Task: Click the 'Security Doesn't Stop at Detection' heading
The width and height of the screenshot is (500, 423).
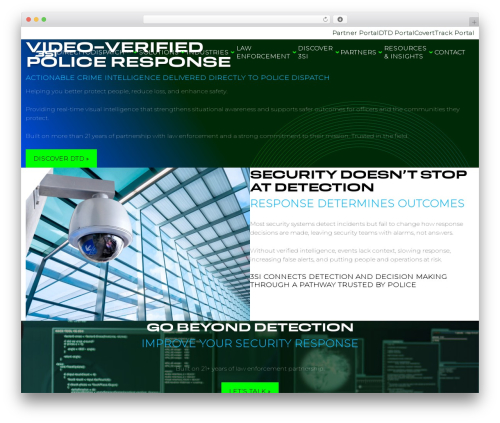Action: coord(358,181)
